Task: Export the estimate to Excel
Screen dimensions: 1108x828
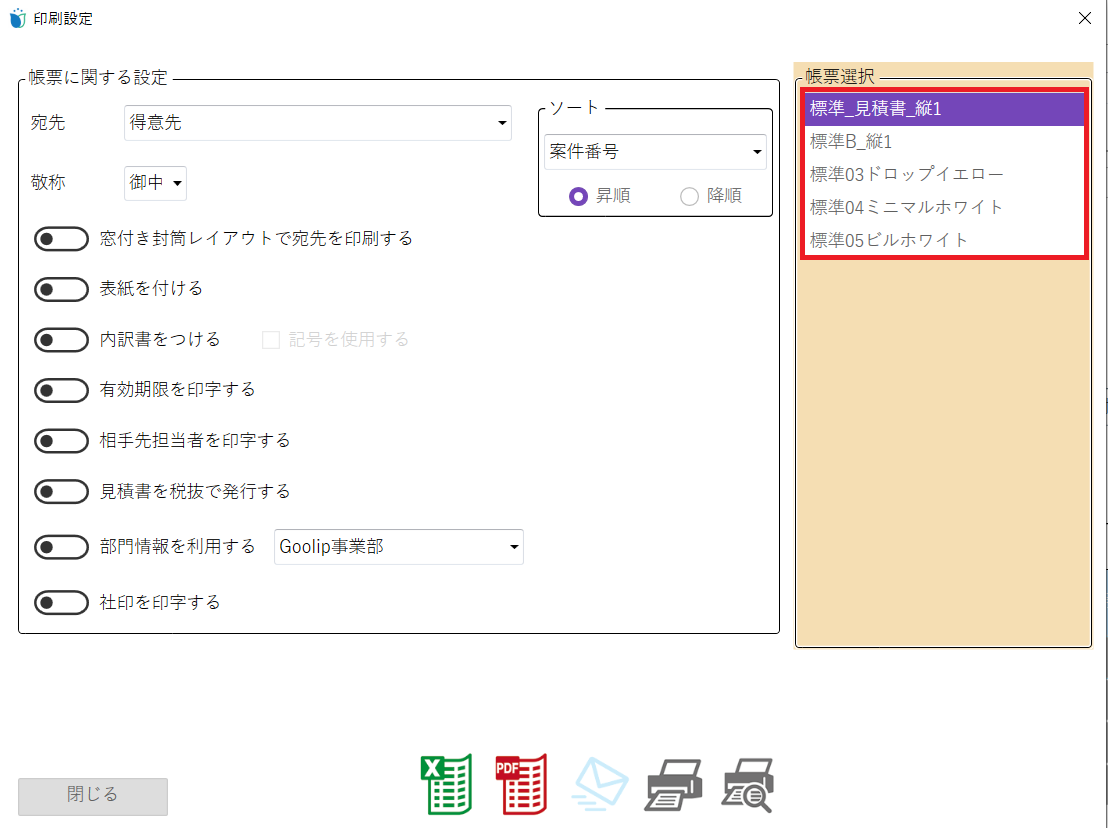Action: coord(447,785)
